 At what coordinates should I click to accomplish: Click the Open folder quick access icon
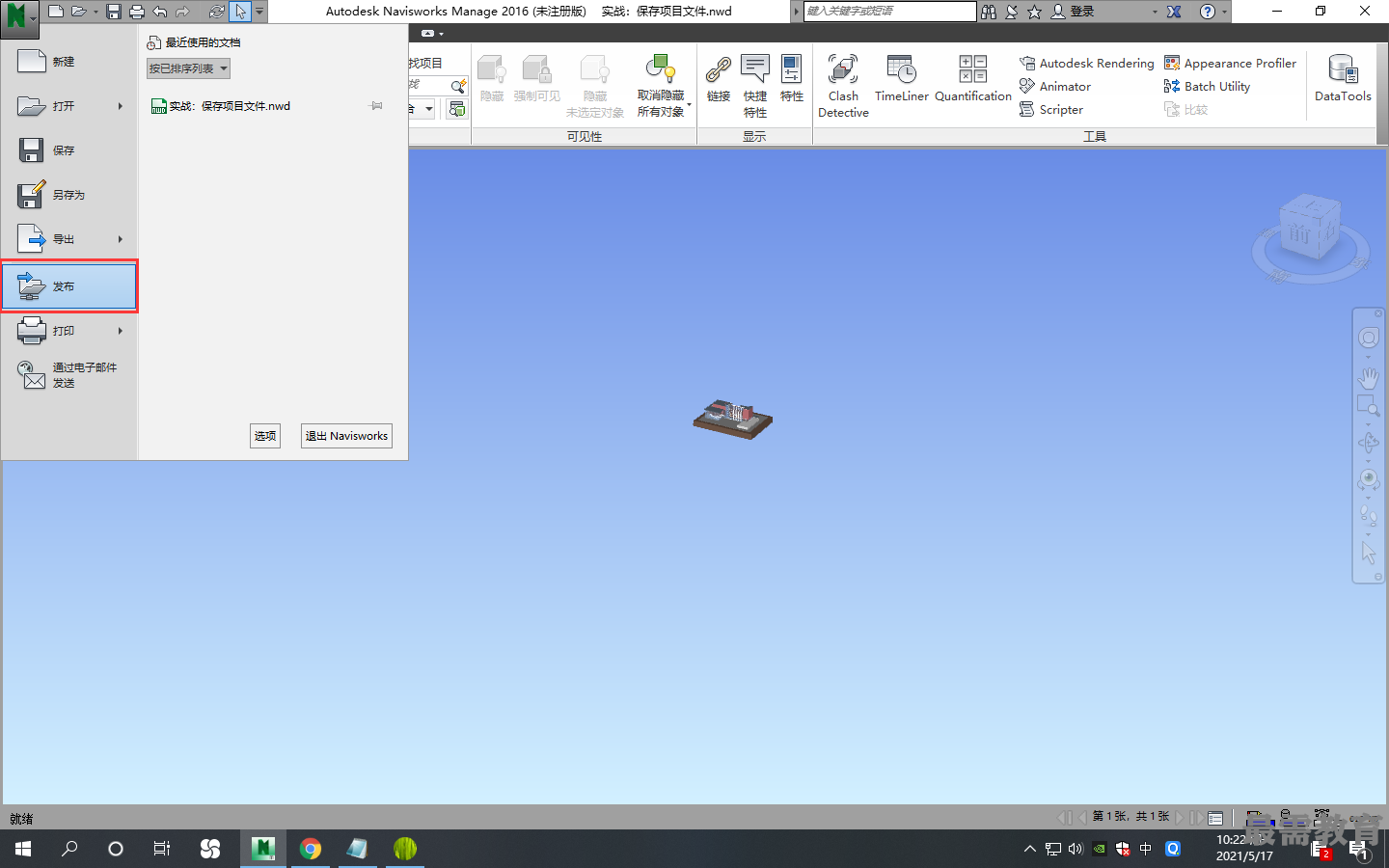[x=78, y=12]
